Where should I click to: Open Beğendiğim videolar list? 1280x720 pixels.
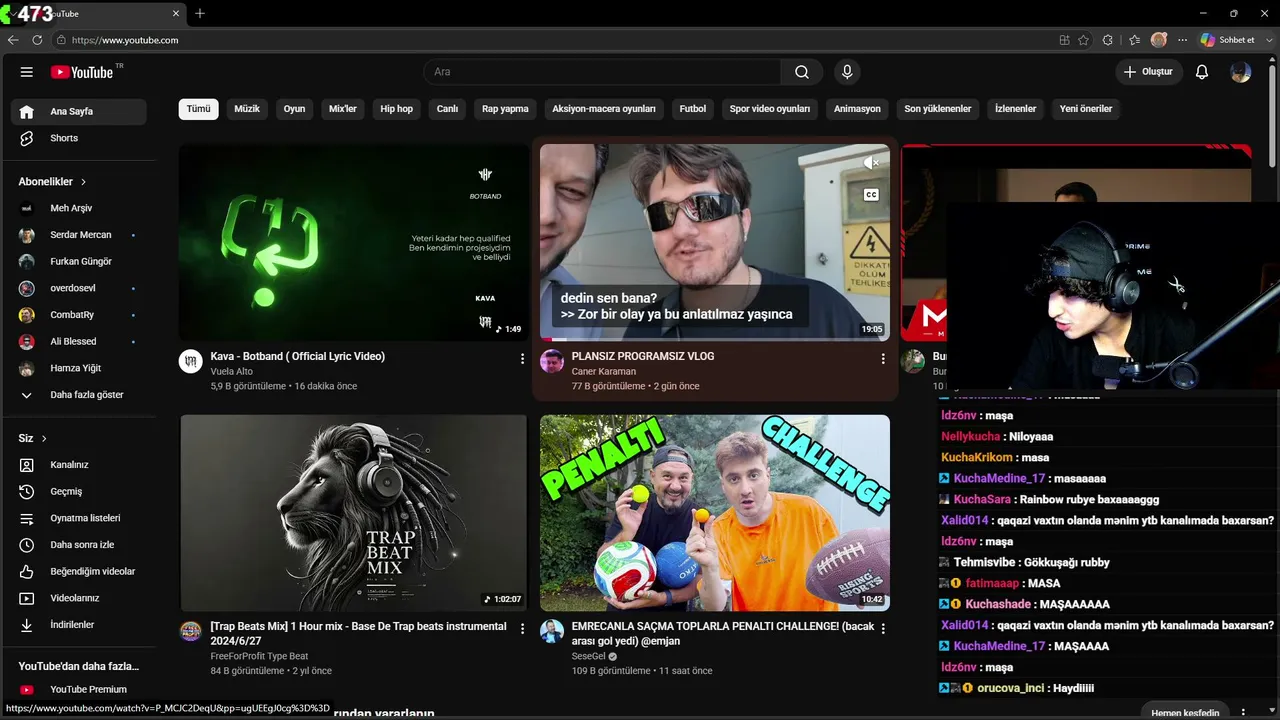click(79, 572)
